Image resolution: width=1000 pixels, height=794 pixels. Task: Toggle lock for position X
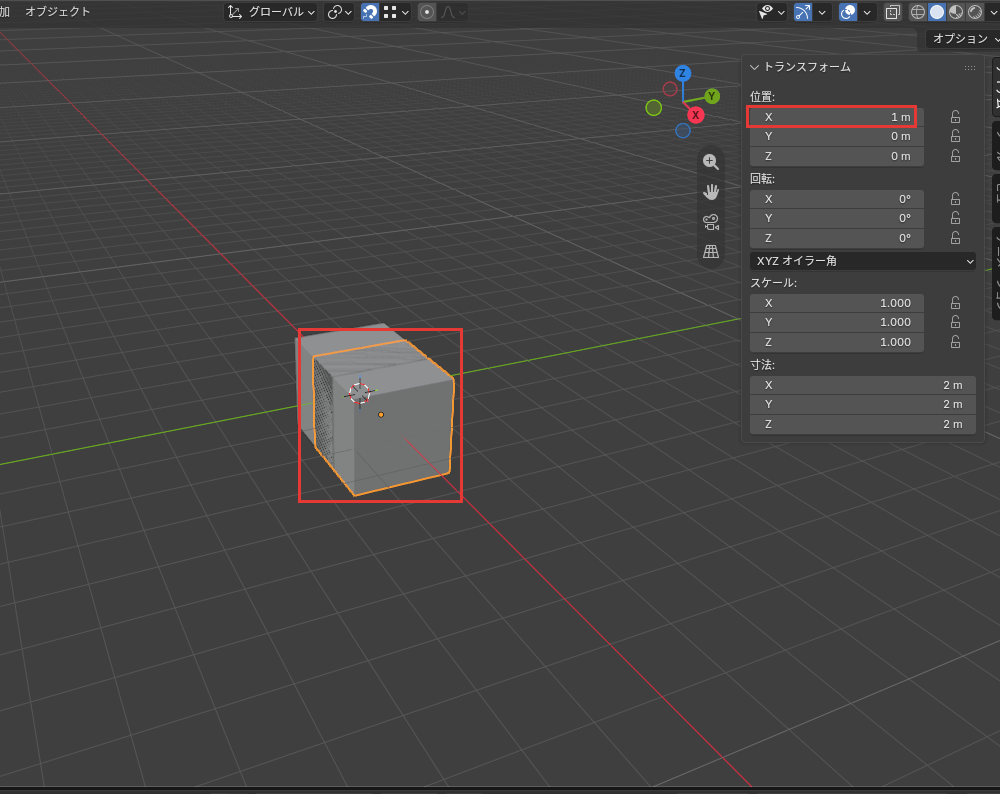[955, 117]
